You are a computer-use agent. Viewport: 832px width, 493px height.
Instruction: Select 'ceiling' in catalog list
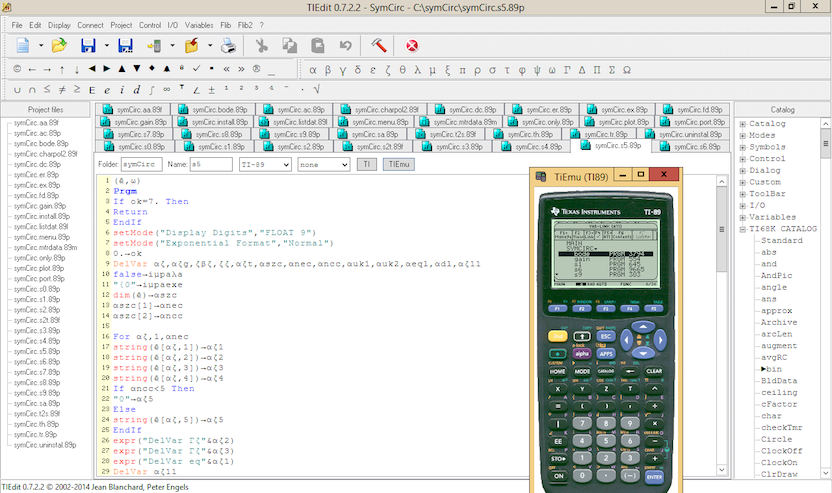tap(779, 393)
